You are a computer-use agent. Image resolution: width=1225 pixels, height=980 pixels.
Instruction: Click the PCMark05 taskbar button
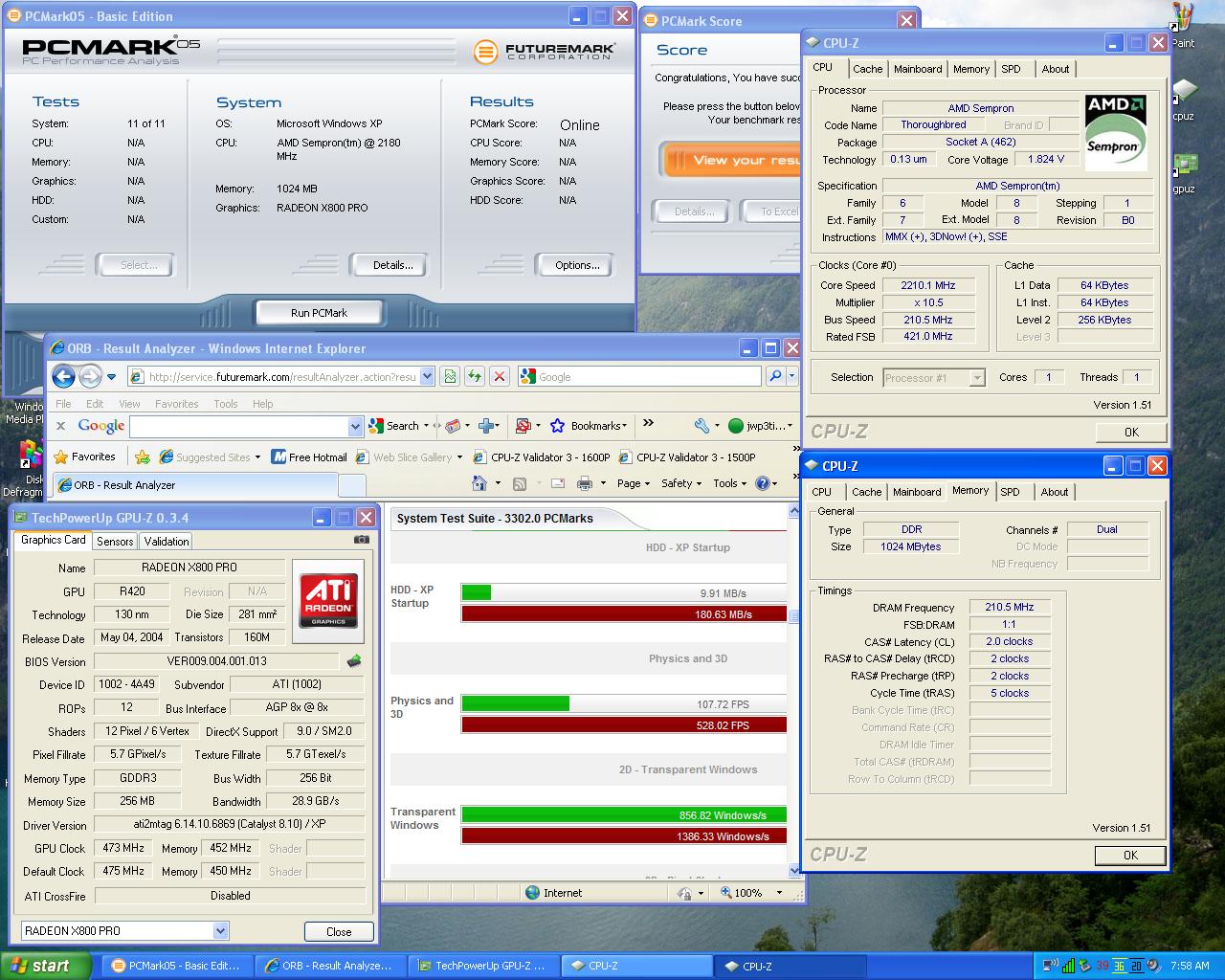pos(178,966)
